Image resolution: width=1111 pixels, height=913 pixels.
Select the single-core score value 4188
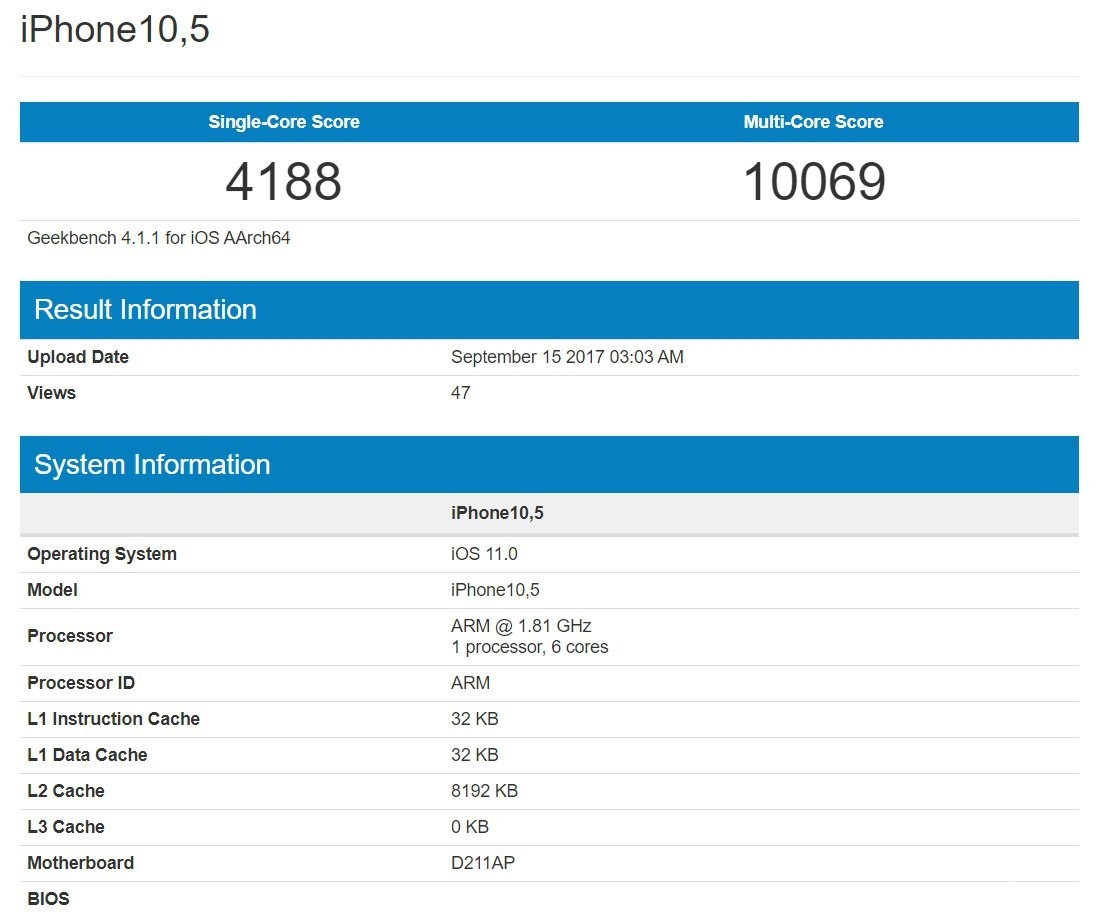284,182
